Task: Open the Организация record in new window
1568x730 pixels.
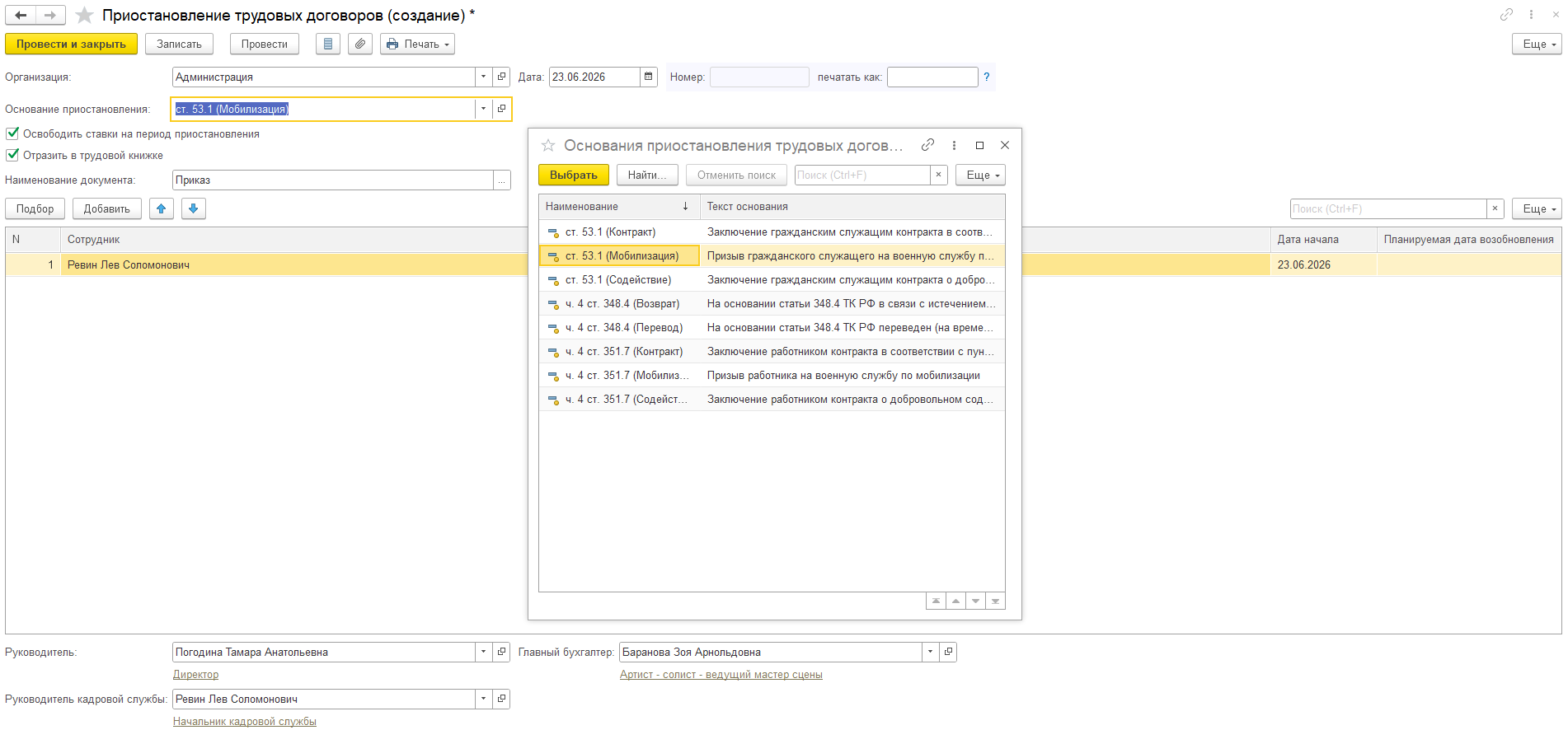Action: point(501,77)
